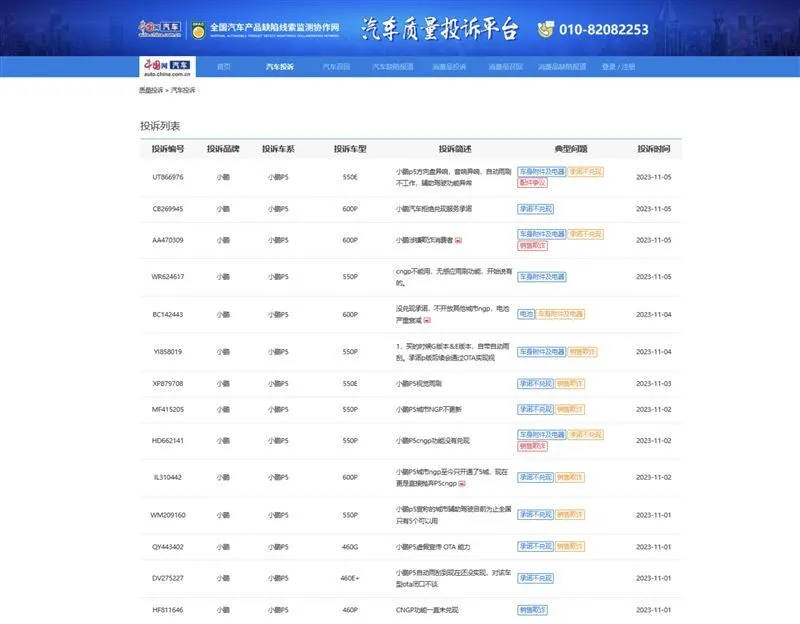800x624 pixels.
Task: Click the round DPAC emblem in the banner
Action: click(x=198, y=30)
